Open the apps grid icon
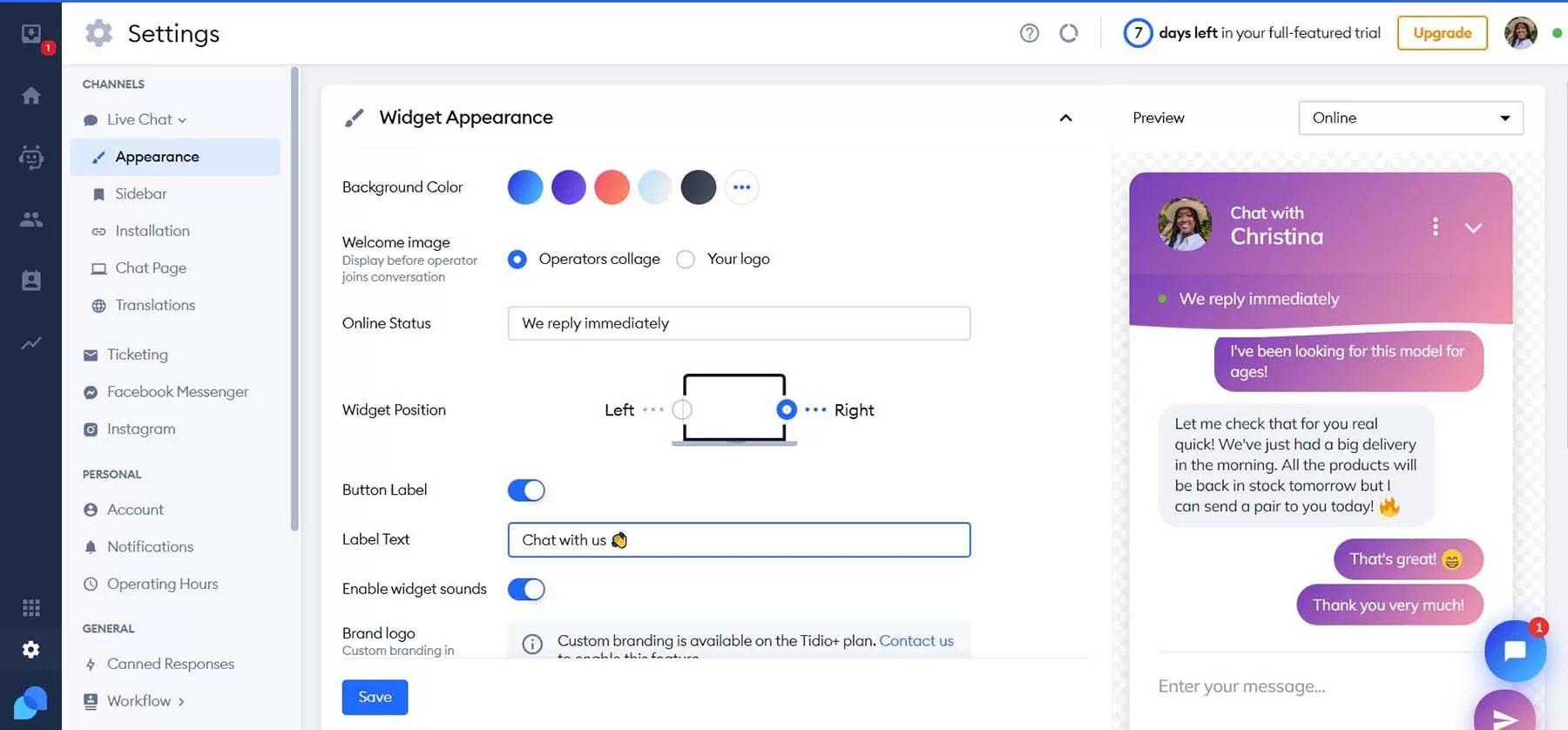1568x730 pixels. point(31,607)
